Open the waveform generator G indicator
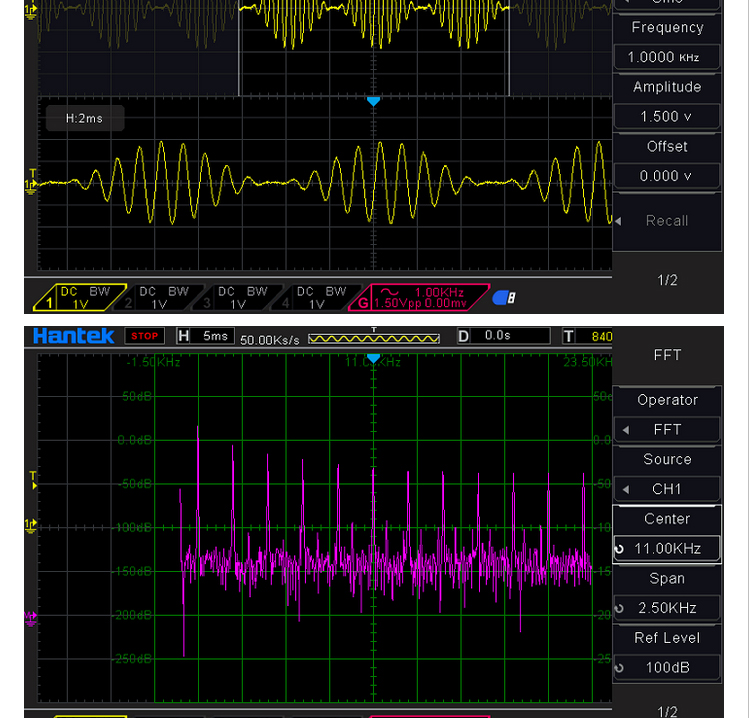The image size is (750, 718). tap(420, 297)
